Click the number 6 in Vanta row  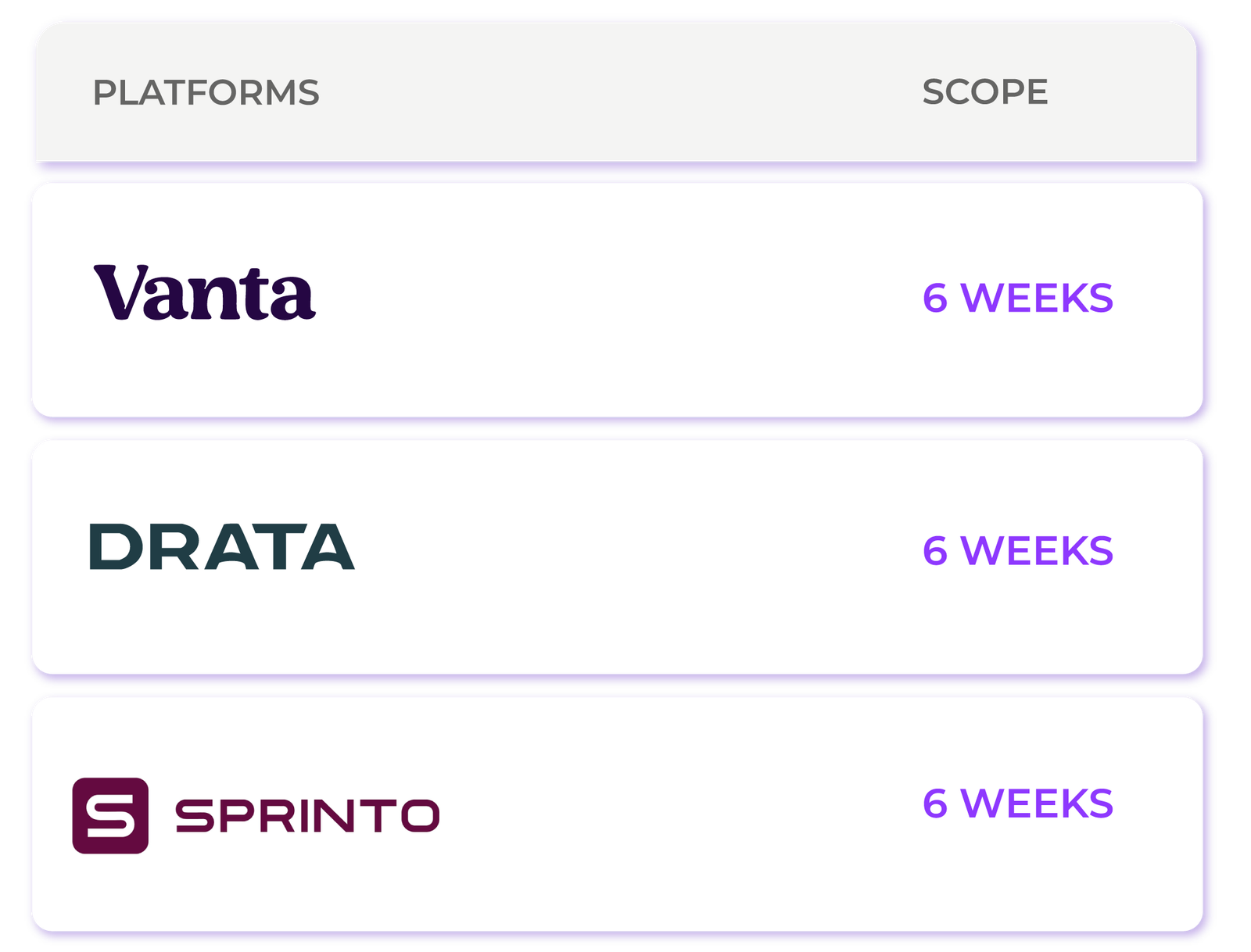pos(935,298)
